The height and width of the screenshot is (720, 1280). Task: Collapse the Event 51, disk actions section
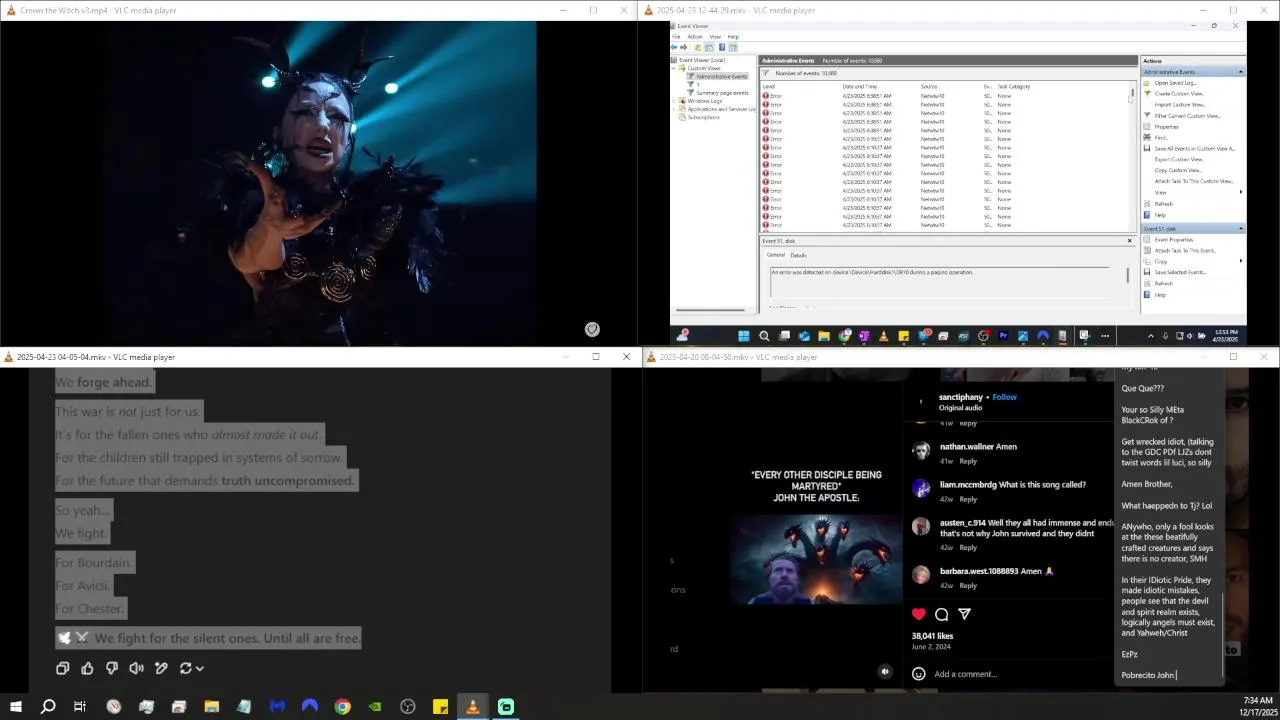pyautogui.click(x=1241, y=229)
